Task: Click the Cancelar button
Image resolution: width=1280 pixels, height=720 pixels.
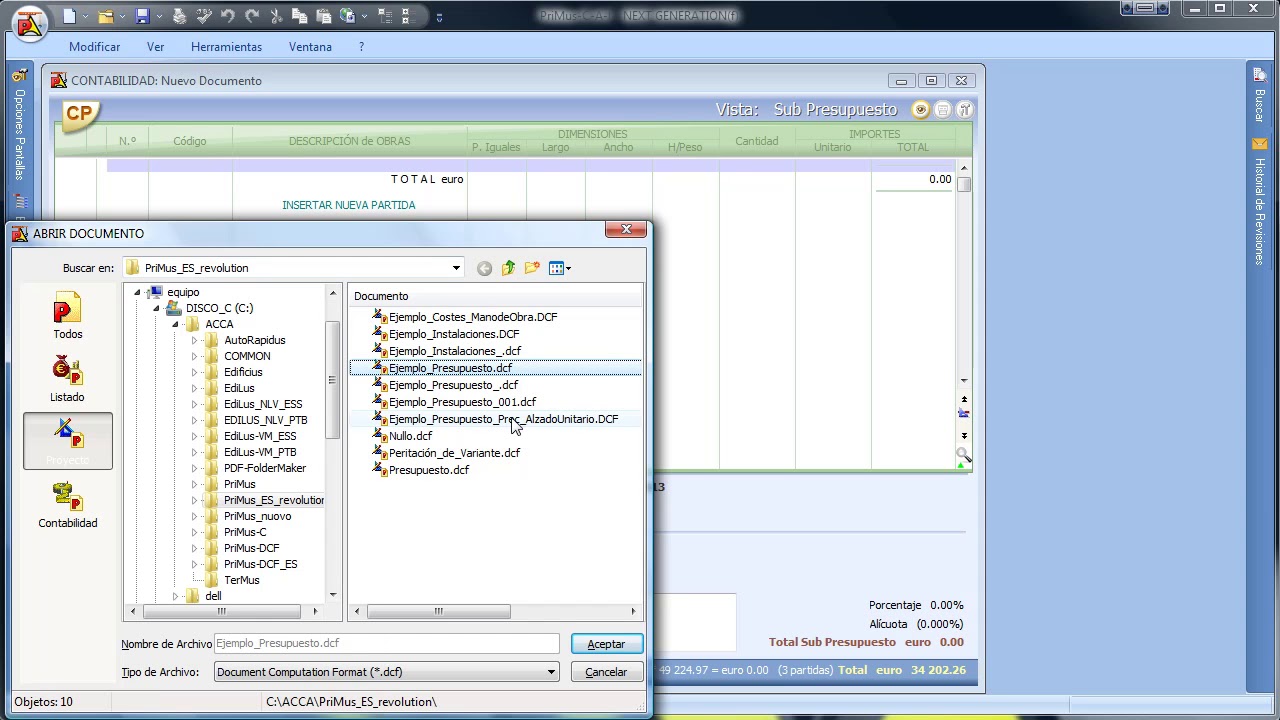Action: (x=606, y=672)
